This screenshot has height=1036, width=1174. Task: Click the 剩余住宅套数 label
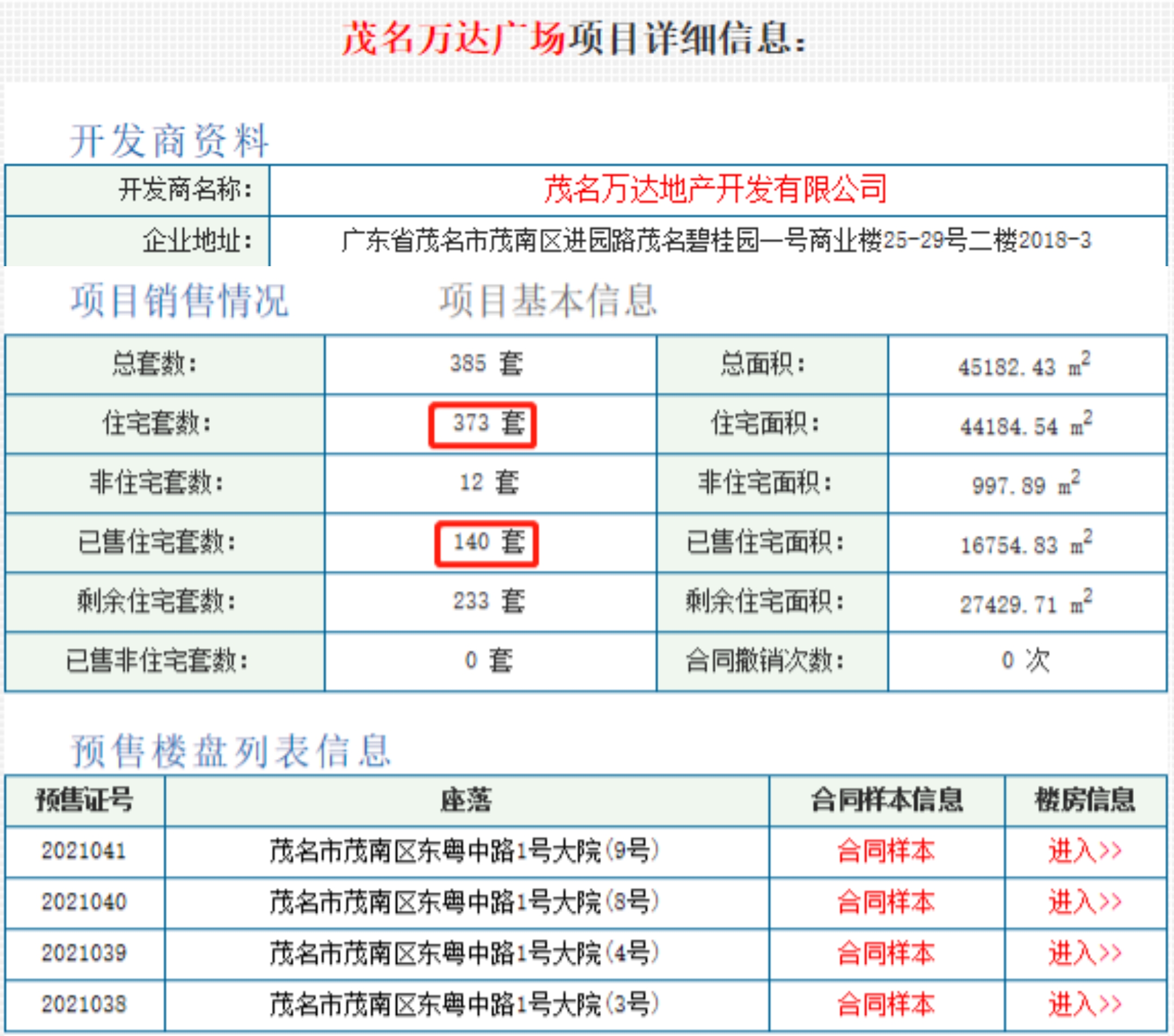[x=157, y=601]
